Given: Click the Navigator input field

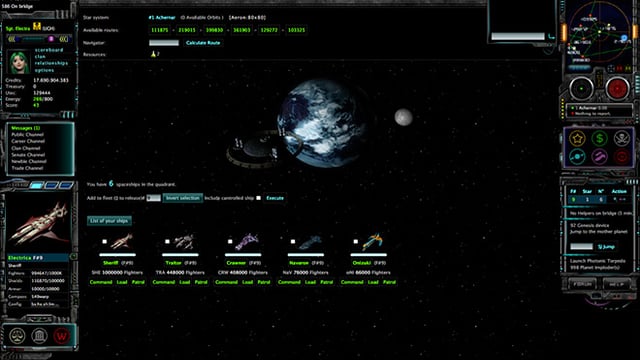Looking at the screenshot, I should (164, 42).
